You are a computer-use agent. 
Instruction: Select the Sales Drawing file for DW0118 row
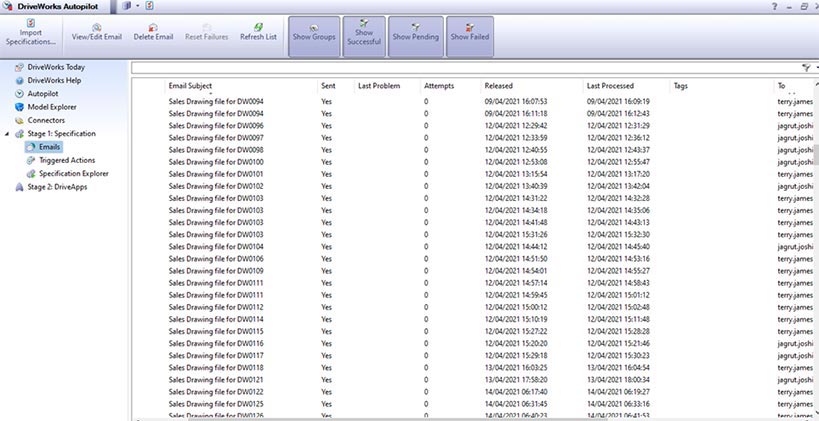[x=473, y=367]
